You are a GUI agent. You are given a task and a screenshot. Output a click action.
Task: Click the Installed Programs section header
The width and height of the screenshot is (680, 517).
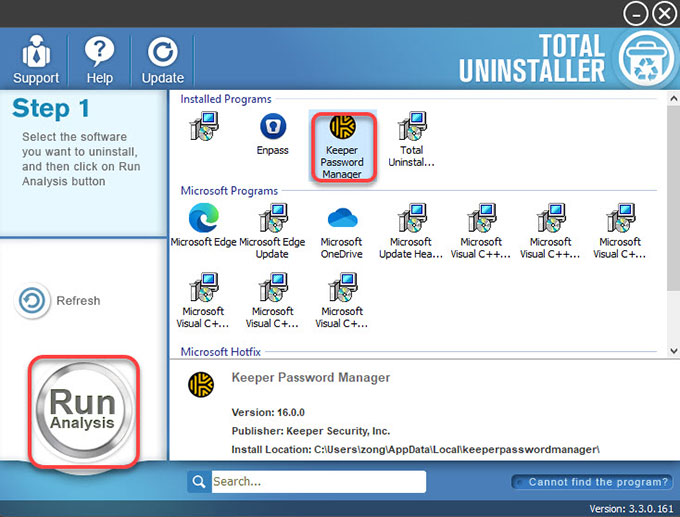click(226, 99)
